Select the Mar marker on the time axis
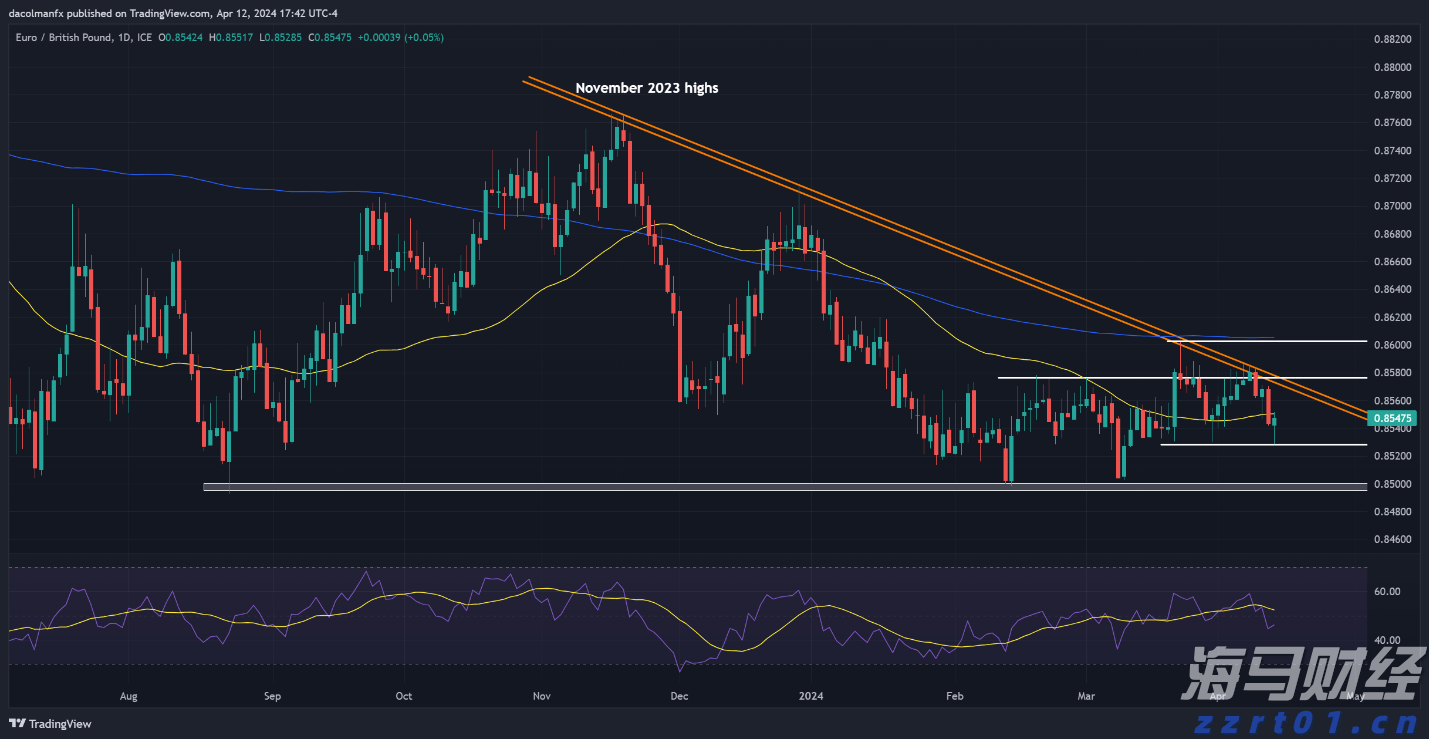The height and width of the screenshot is (739, 1429). (x=1086, y=694)
